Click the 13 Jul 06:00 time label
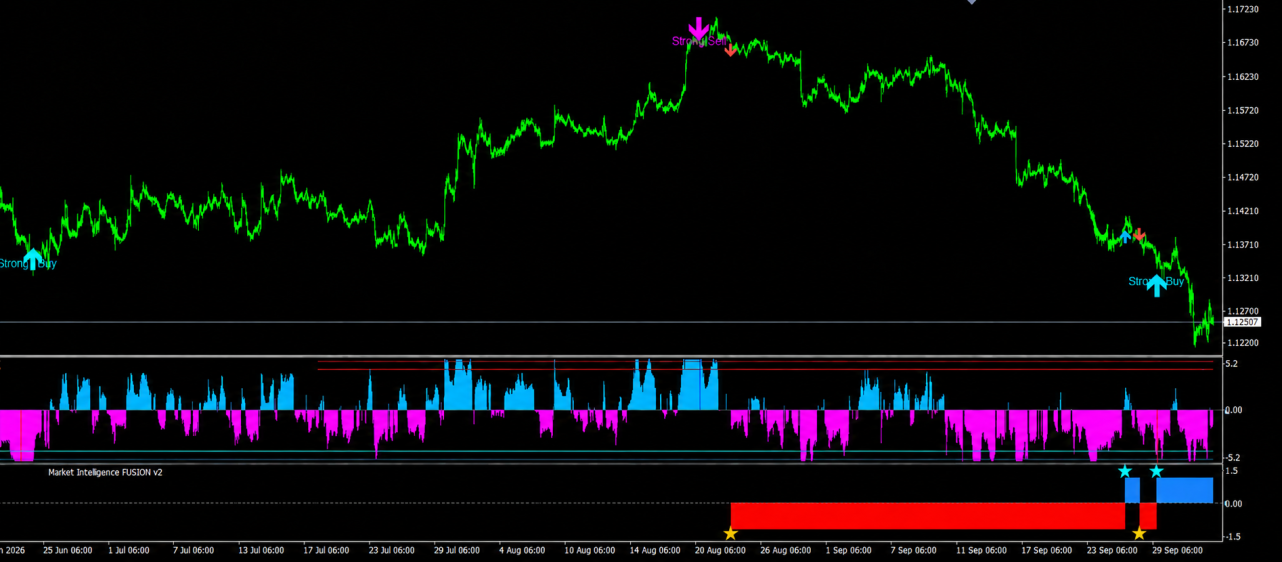Image resolution: width=1282 pixels, height=562 pixels. point(260,550)
